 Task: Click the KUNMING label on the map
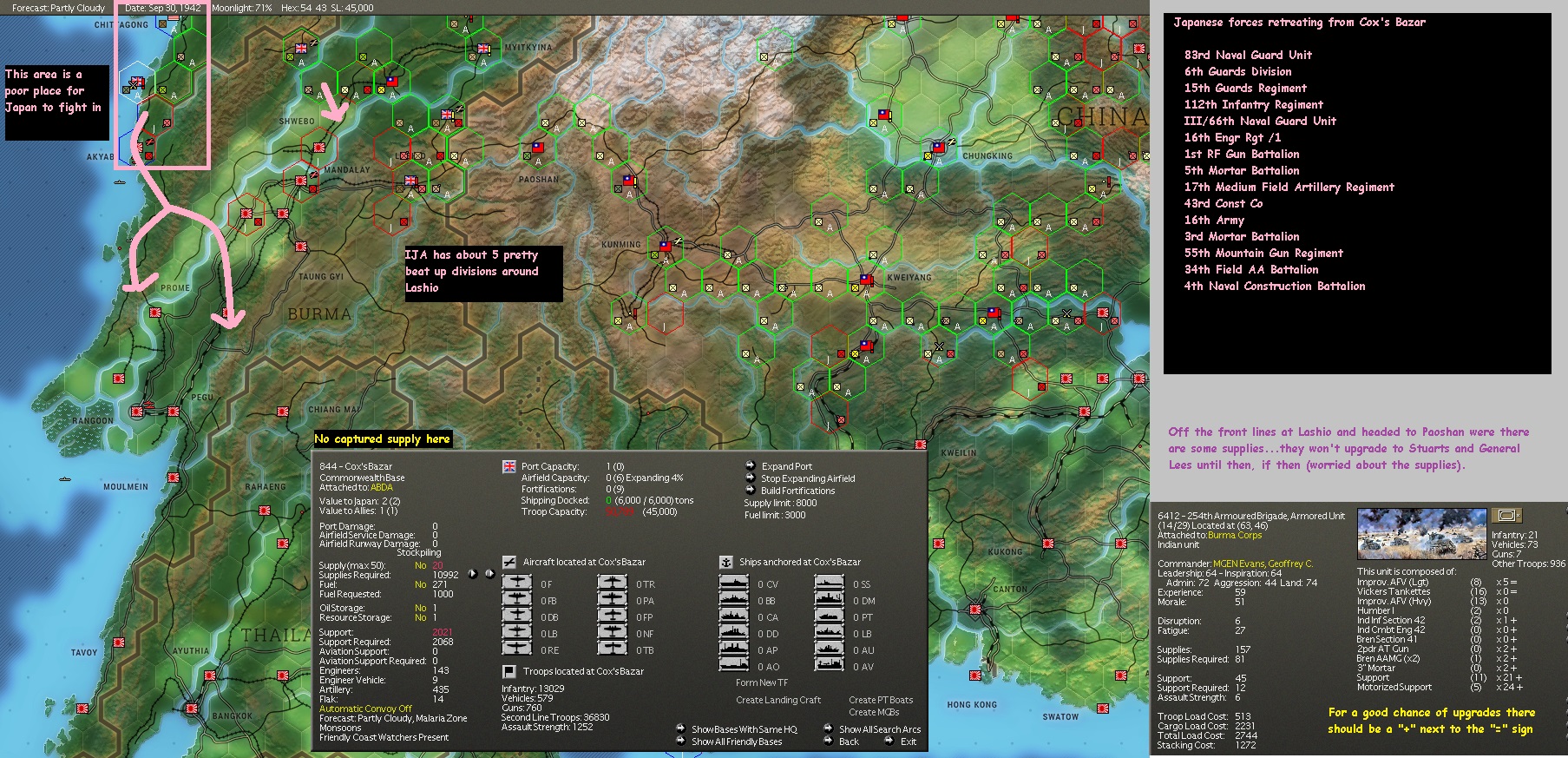tap(621, 245)
